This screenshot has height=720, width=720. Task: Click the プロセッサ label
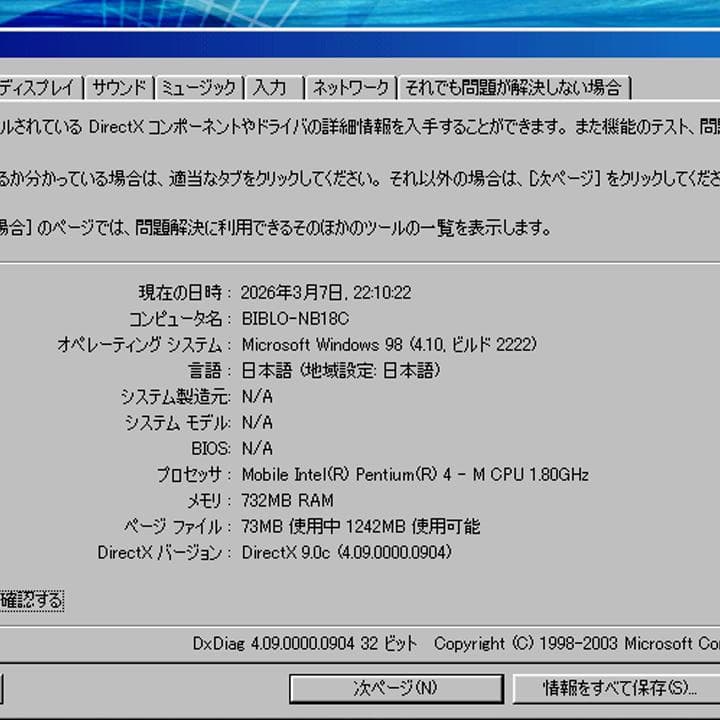tap(194, 474)
